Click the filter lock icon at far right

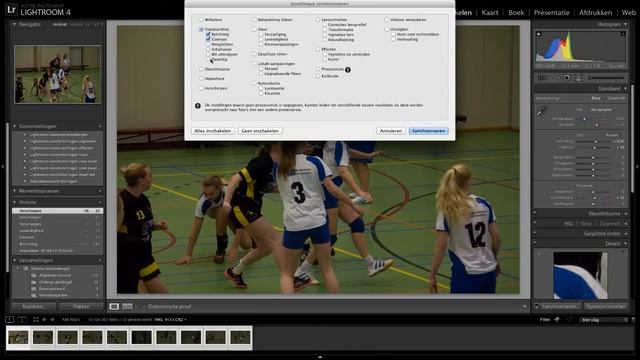[x=633, y=320]
